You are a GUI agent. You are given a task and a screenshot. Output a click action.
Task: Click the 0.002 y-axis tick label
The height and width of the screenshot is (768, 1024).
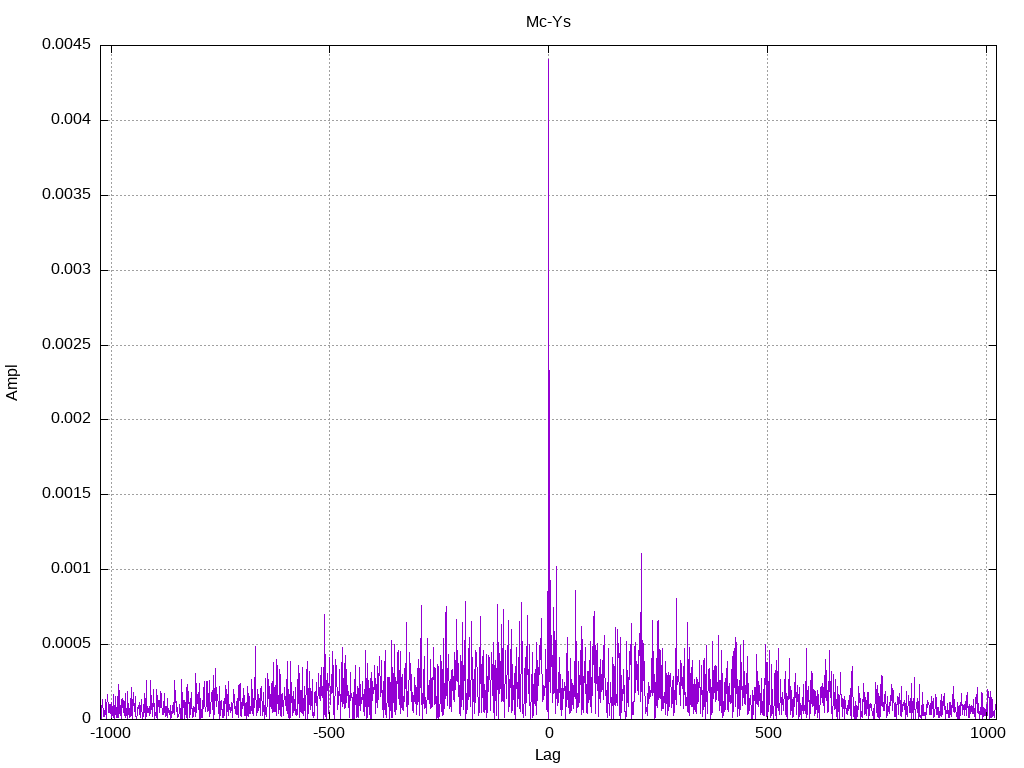70,419
